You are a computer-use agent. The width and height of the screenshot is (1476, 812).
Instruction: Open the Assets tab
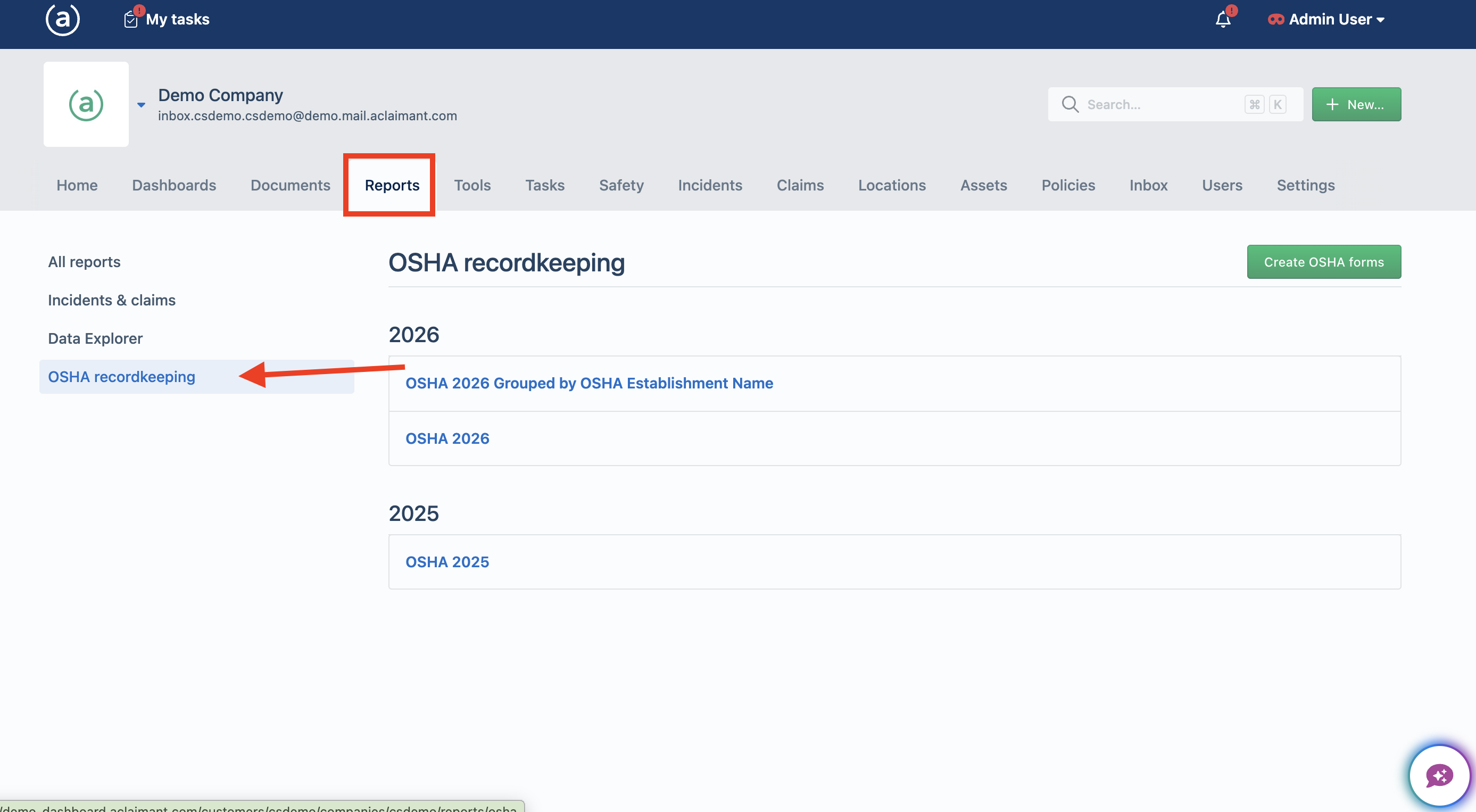tap(983, 185)
